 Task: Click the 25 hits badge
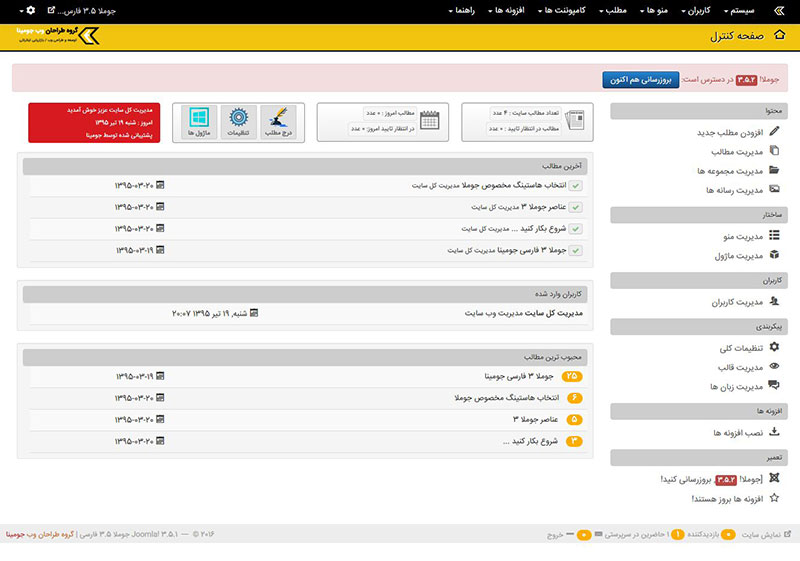(572, 376)
